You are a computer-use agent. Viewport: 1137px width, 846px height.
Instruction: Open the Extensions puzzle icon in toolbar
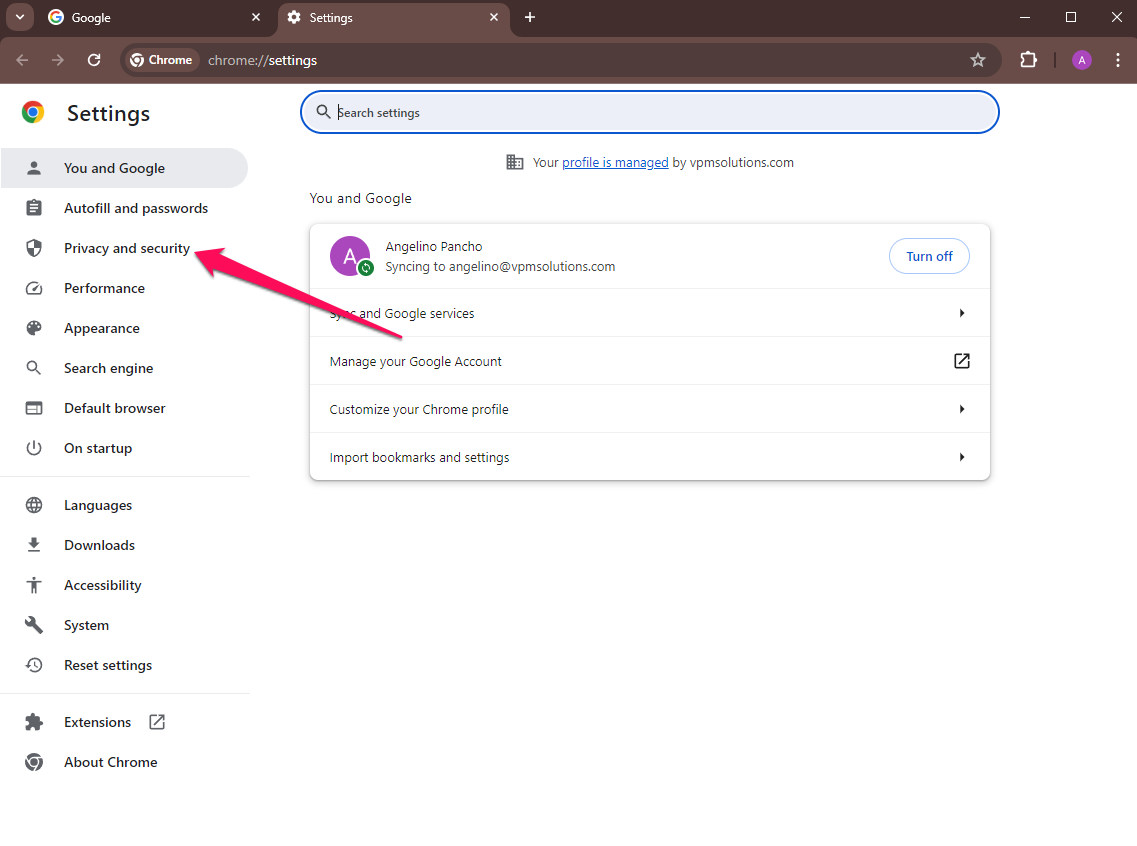[1028, 60]
